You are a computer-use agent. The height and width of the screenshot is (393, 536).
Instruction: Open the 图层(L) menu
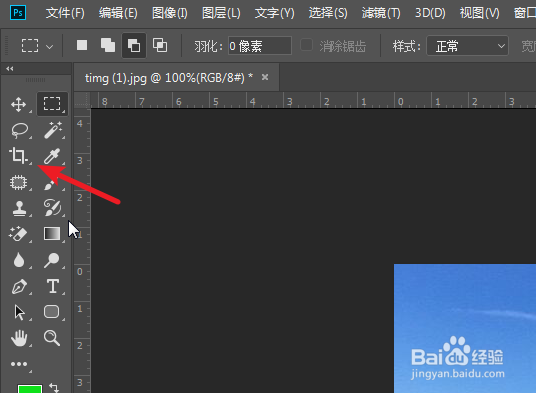[222, 13]
